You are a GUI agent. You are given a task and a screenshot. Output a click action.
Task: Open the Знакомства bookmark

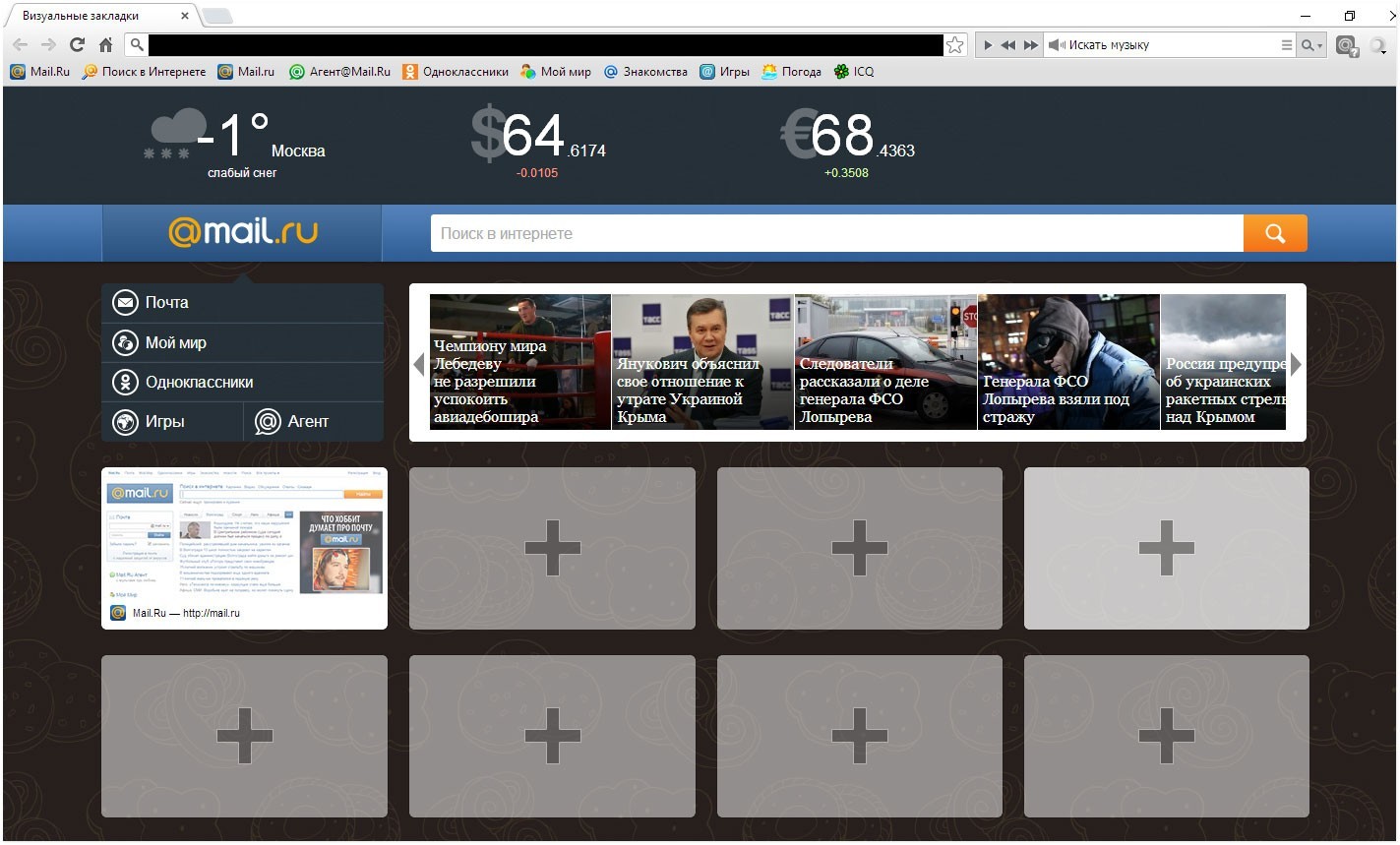(645, 72)
